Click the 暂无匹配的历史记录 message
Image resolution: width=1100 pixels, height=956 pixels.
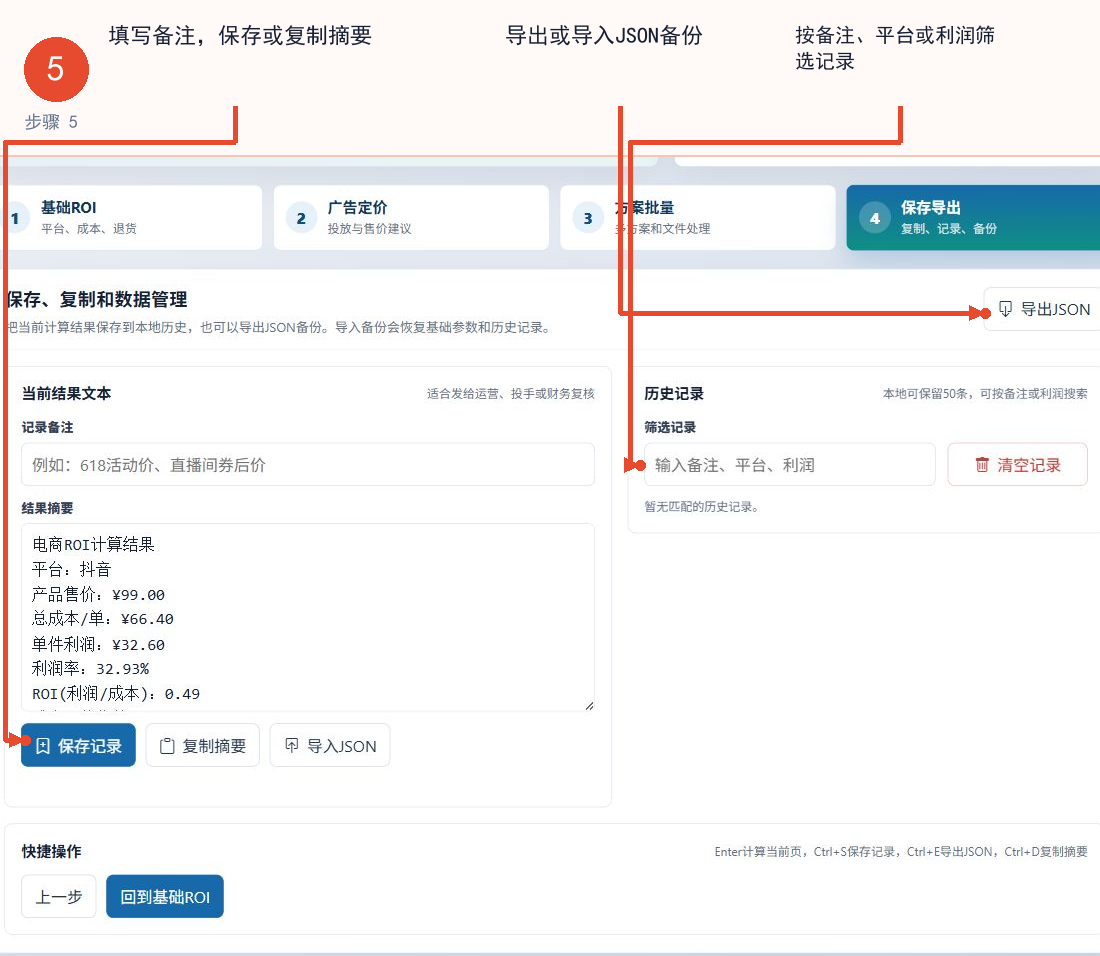pos(702,506)
